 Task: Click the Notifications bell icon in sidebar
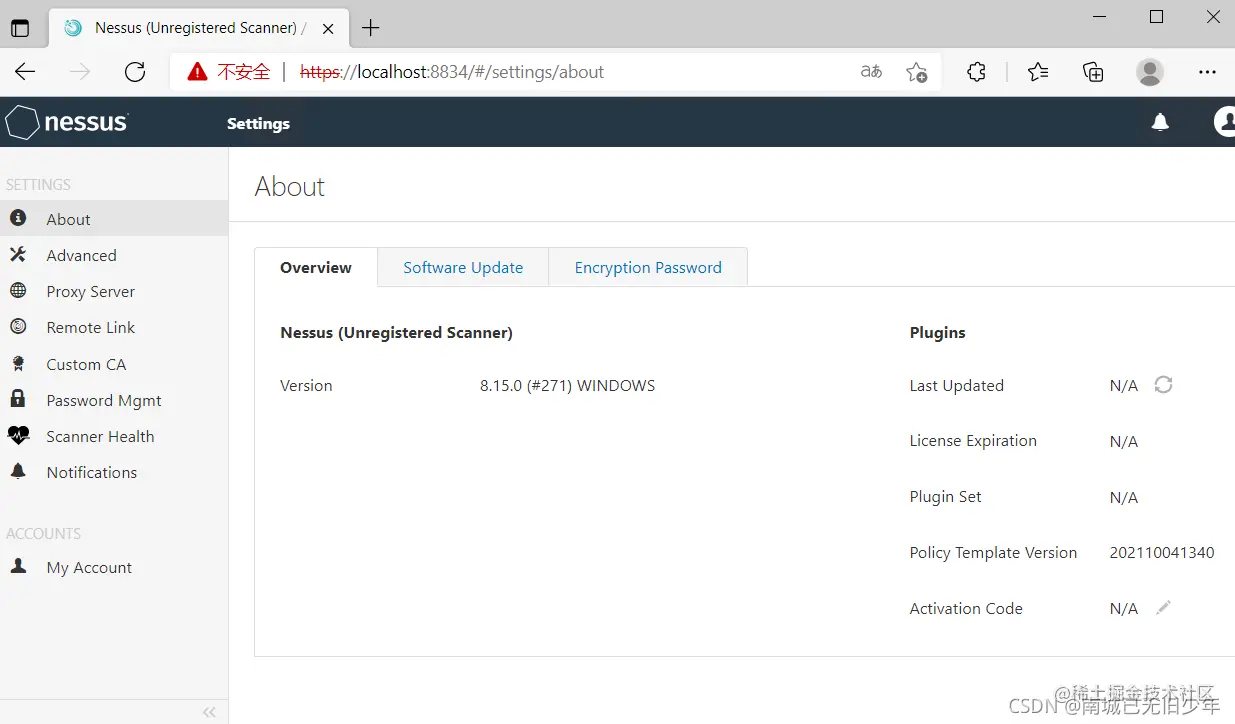coord(18,471)
